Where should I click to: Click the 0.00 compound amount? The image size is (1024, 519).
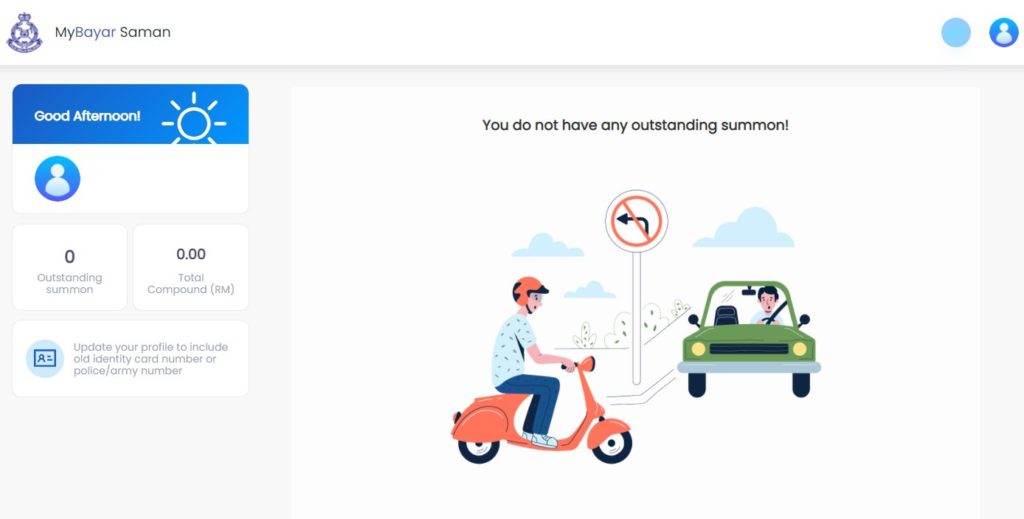(x=191, y=254)
